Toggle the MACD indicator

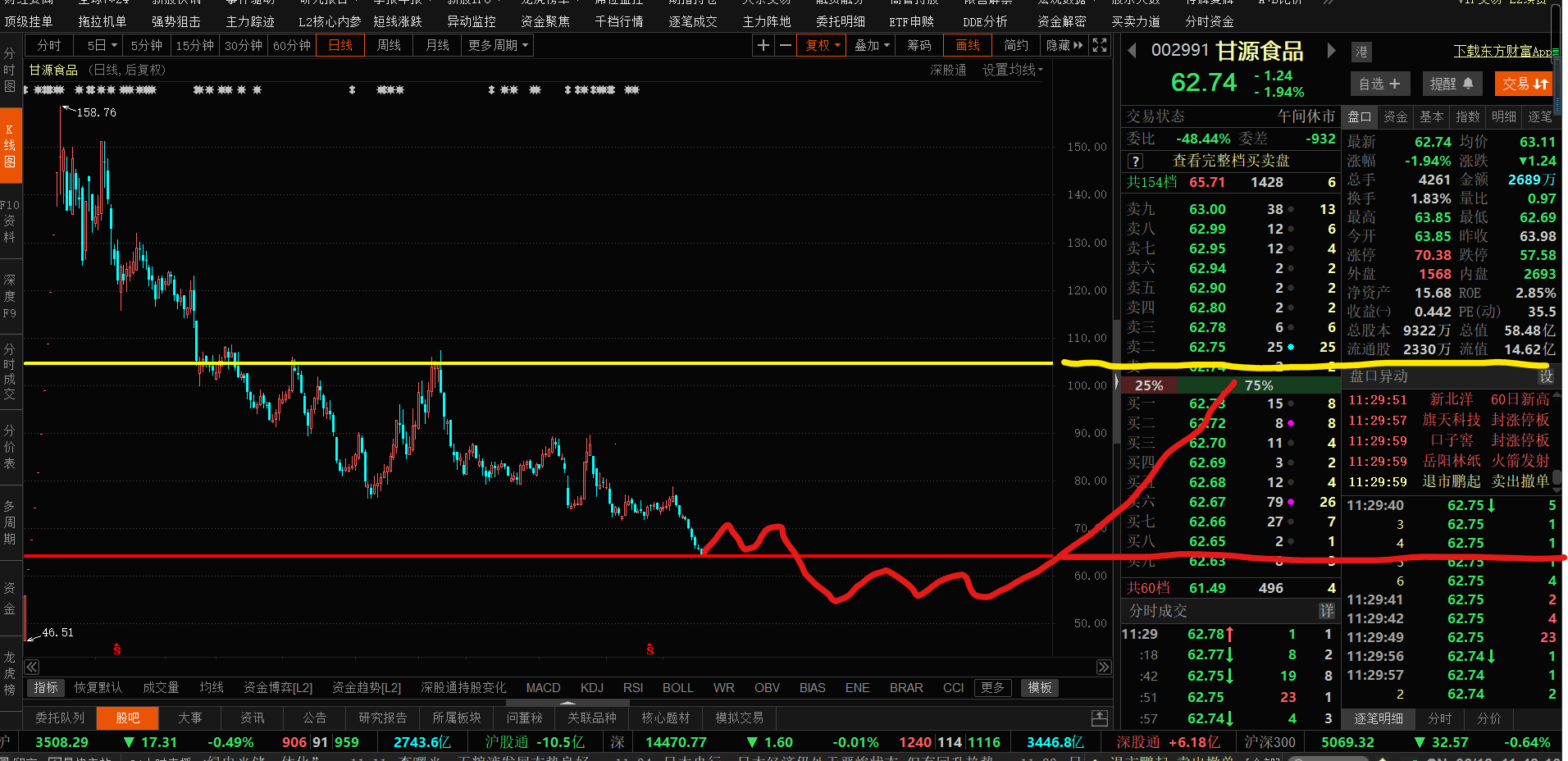(x=543, y=688)
